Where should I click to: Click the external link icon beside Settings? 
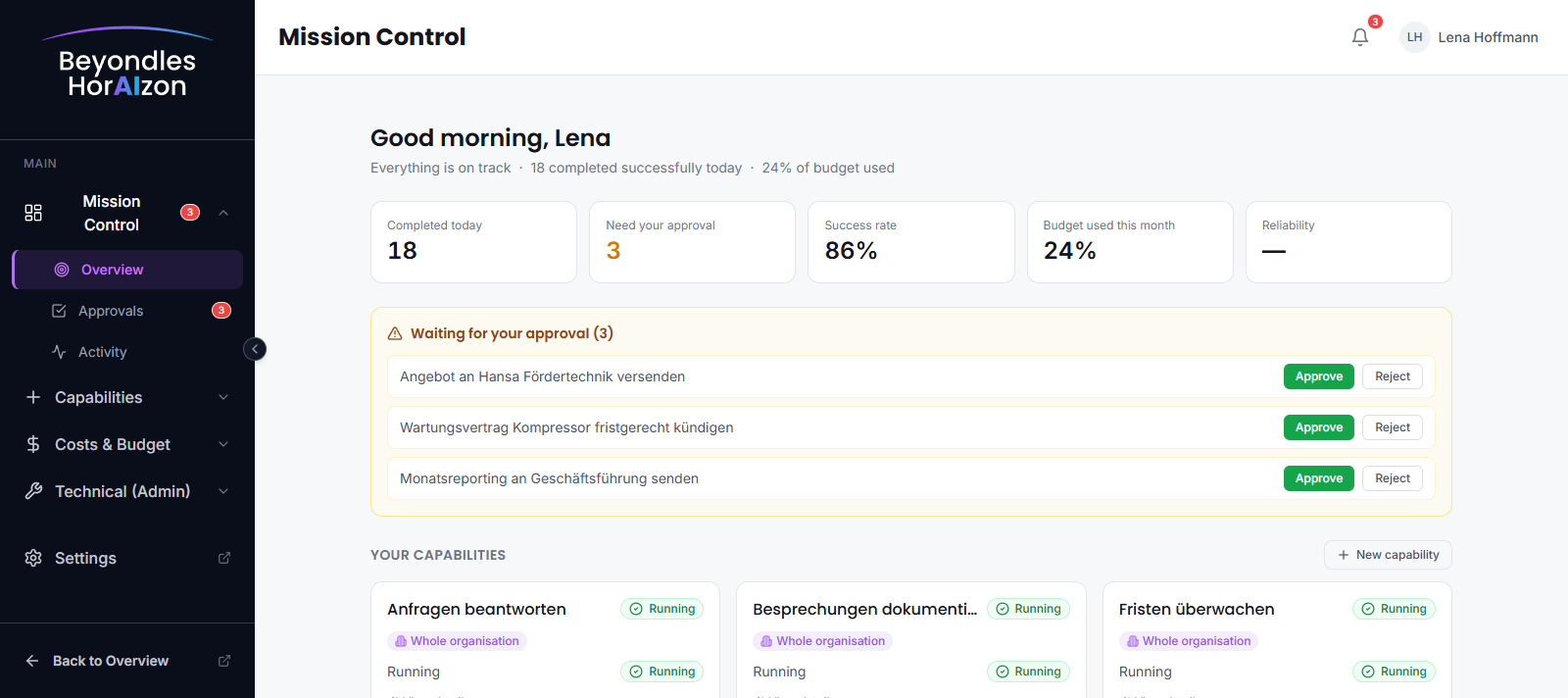tap(223, 558)
